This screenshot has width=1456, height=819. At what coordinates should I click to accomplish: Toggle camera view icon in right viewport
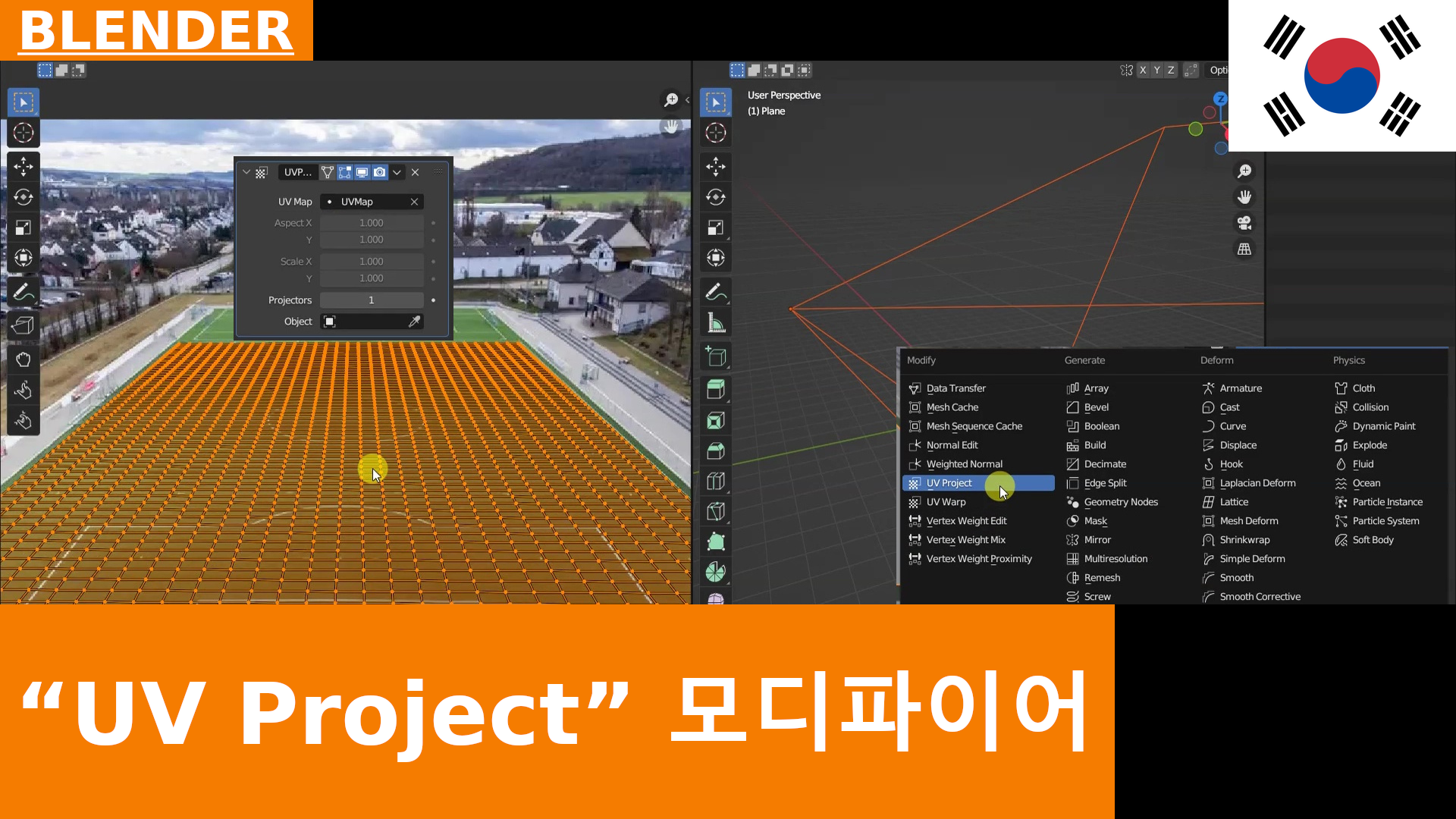tap(1244, 223)
